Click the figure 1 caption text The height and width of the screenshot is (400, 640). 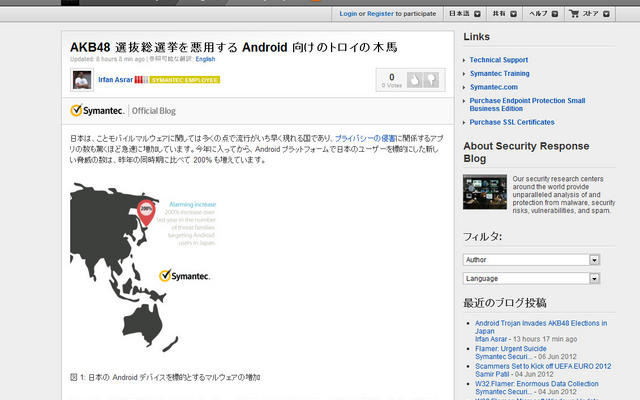[165, 377]
